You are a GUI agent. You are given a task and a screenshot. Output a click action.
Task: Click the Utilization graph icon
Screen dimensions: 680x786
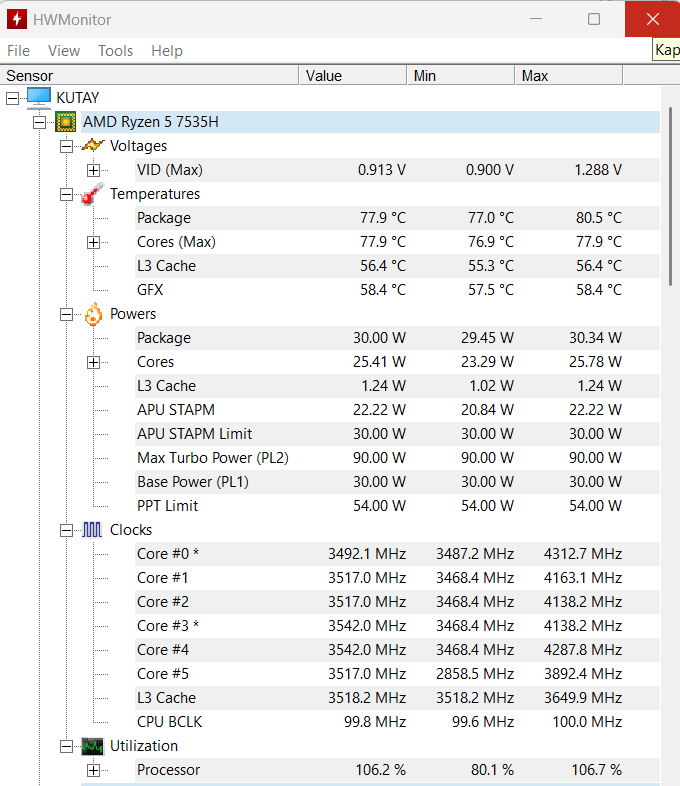(x=92, y=746)
